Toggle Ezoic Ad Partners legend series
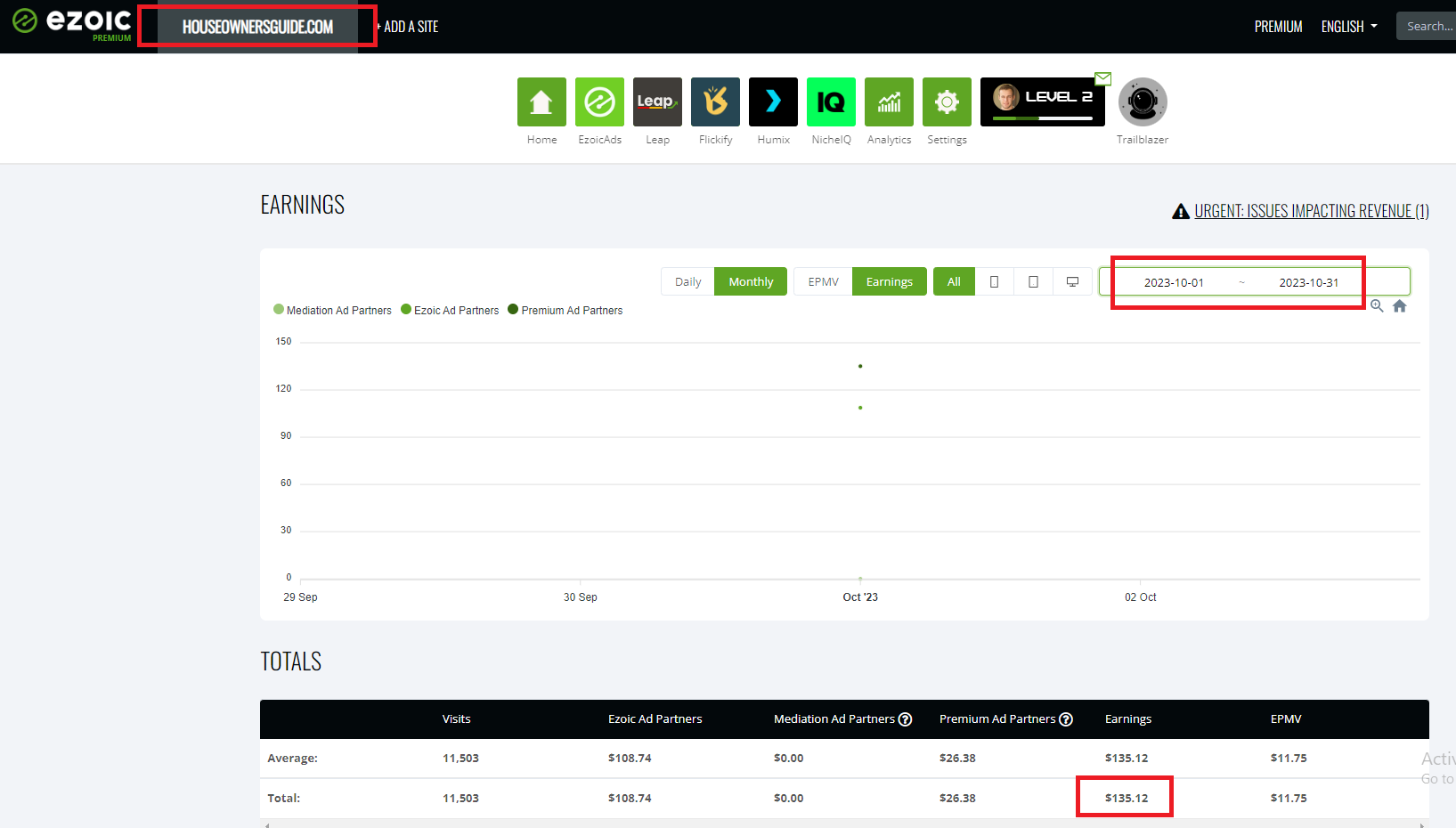Screen dimensions: 1456x828 point(450,310)
